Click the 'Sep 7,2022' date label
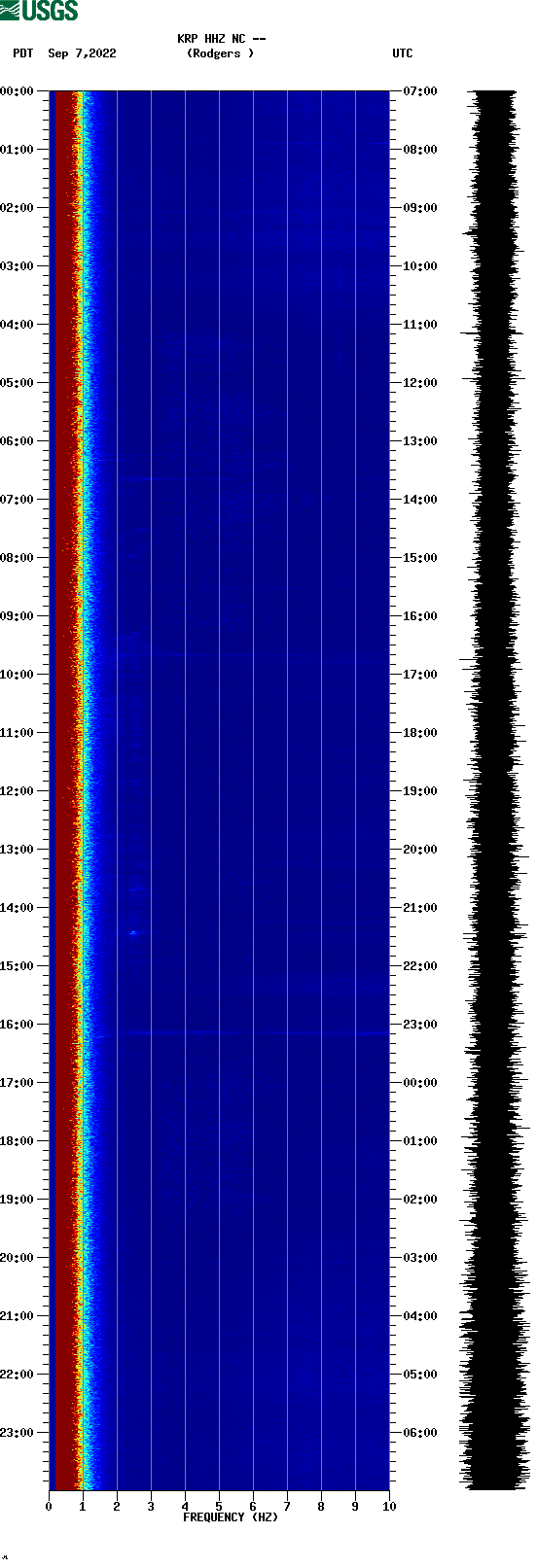The width and height of the screenshot is (537, 1568). point(82,53)
